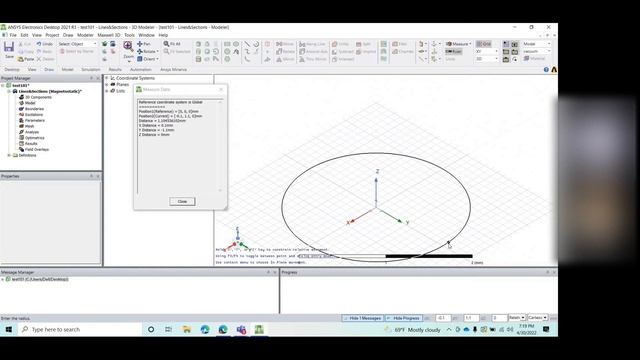Activate the Zoom magnifier tool
This screenshot has width=640, height=360.
(x=128, y=46)
